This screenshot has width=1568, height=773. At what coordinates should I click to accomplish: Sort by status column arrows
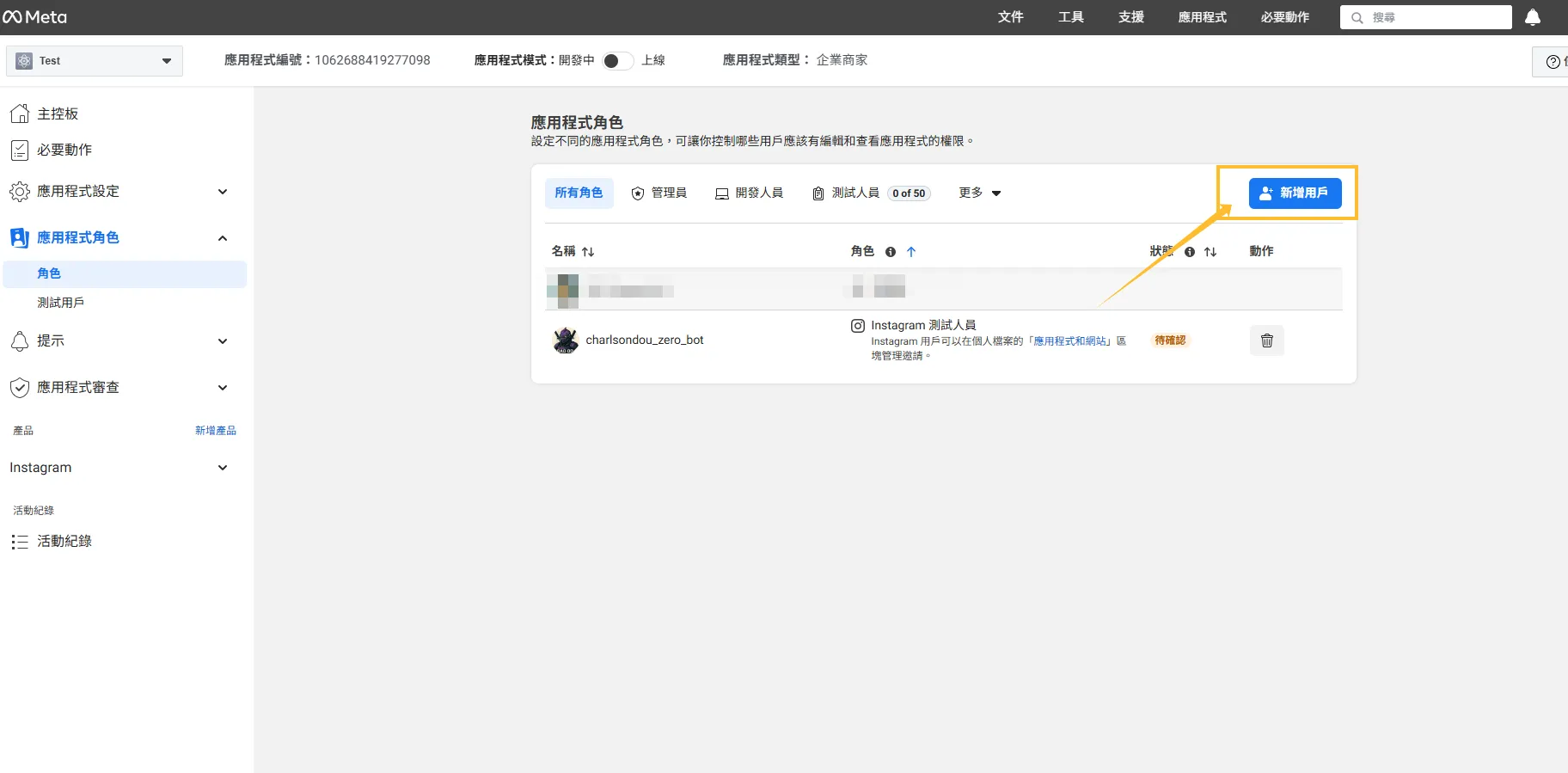(x=1210, y=252)
